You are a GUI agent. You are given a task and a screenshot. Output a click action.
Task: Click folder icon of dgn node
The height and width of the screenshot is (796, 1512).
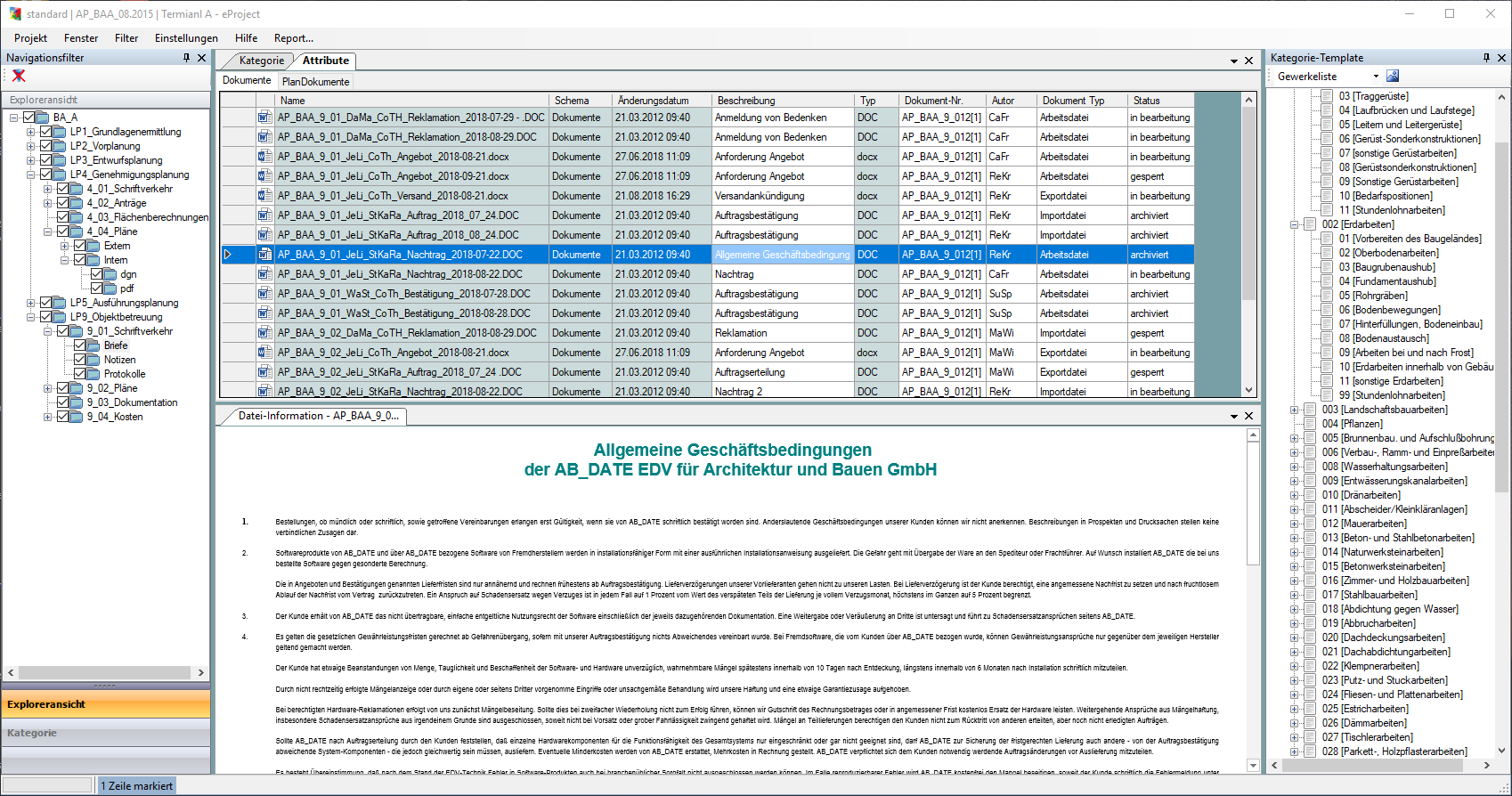(x=110, y=274)
